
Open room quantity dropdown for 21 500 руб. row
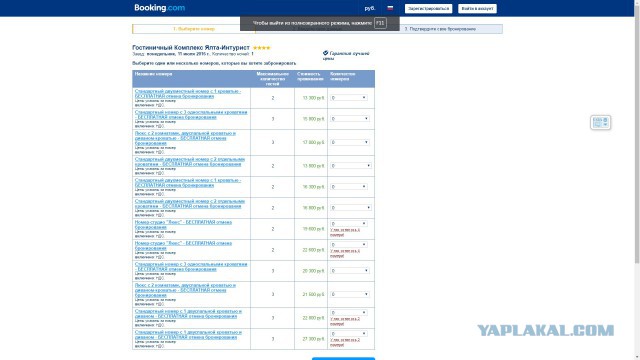350,294
